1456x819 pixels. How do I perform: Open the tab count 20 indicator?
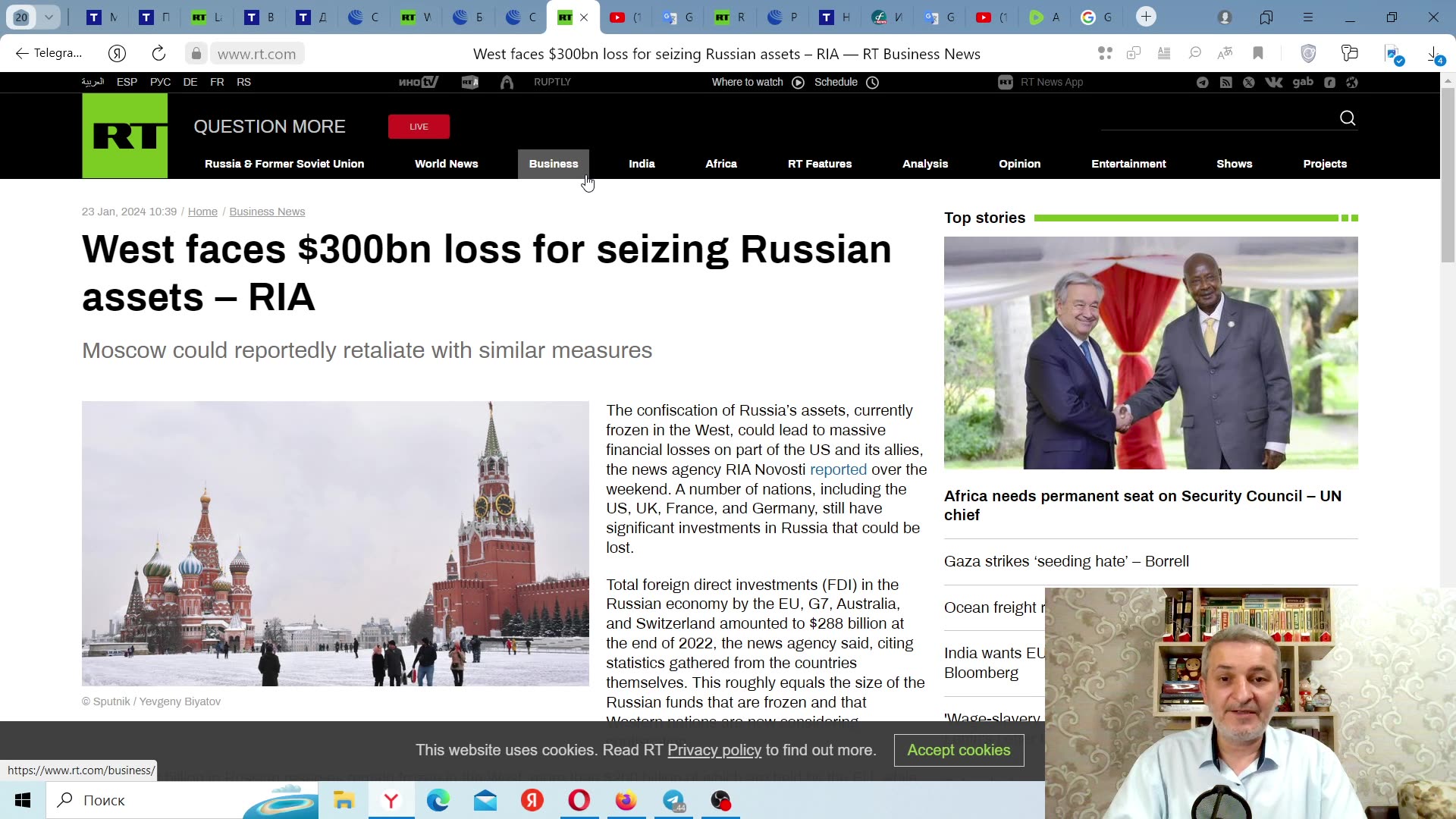tap(21, 17)
